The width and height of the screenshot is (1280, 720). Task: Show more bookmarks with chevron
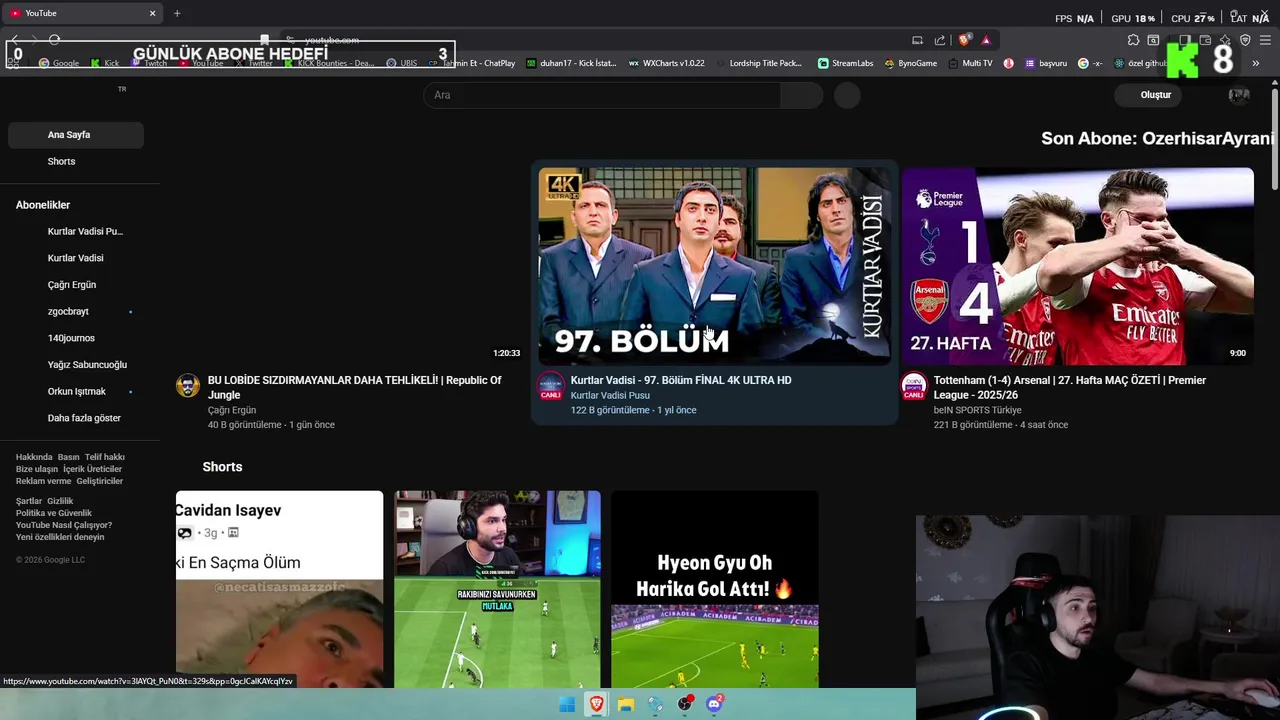click(x=1256, y=63)
